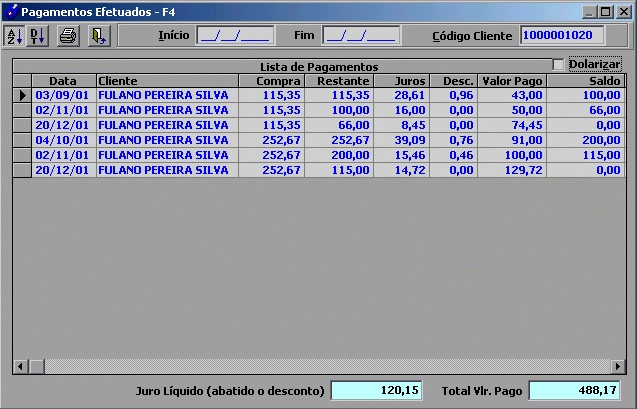Click the Fim date field
Viewport: 637px width, 409px height.
click(360, 36)
